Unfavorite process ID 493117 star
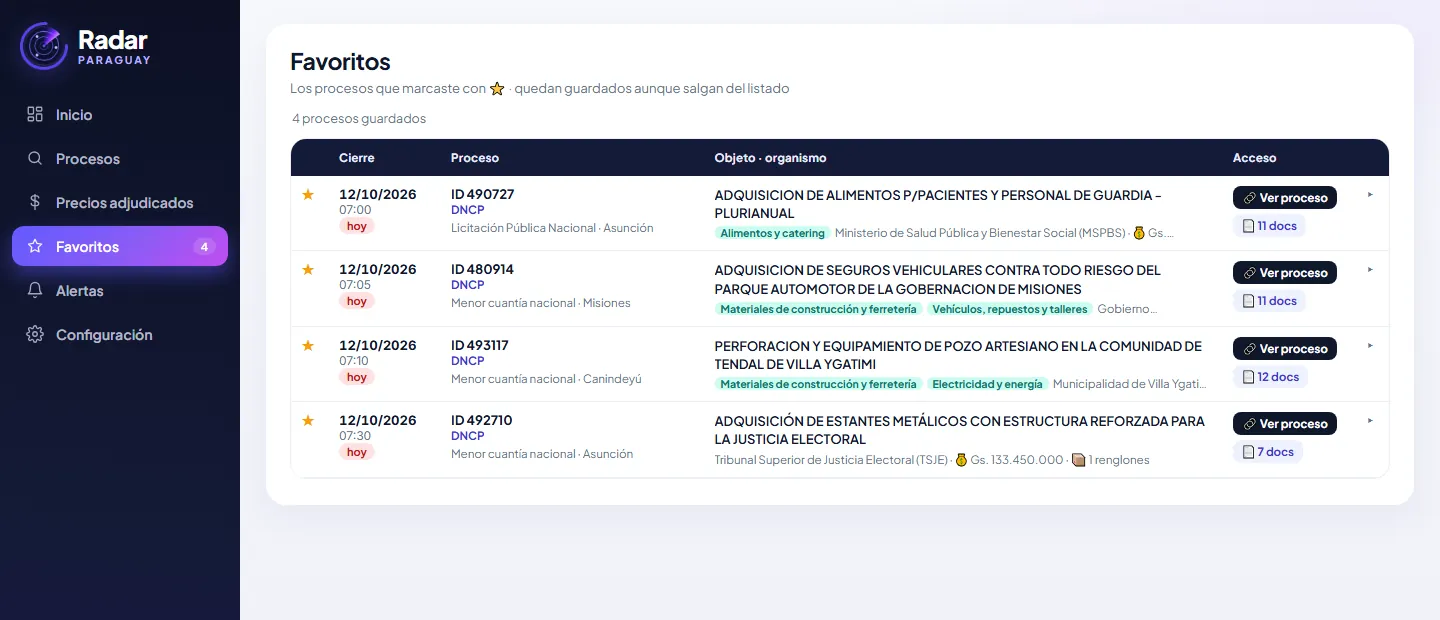Screen dimensions: 1440x620 (308, 345)
